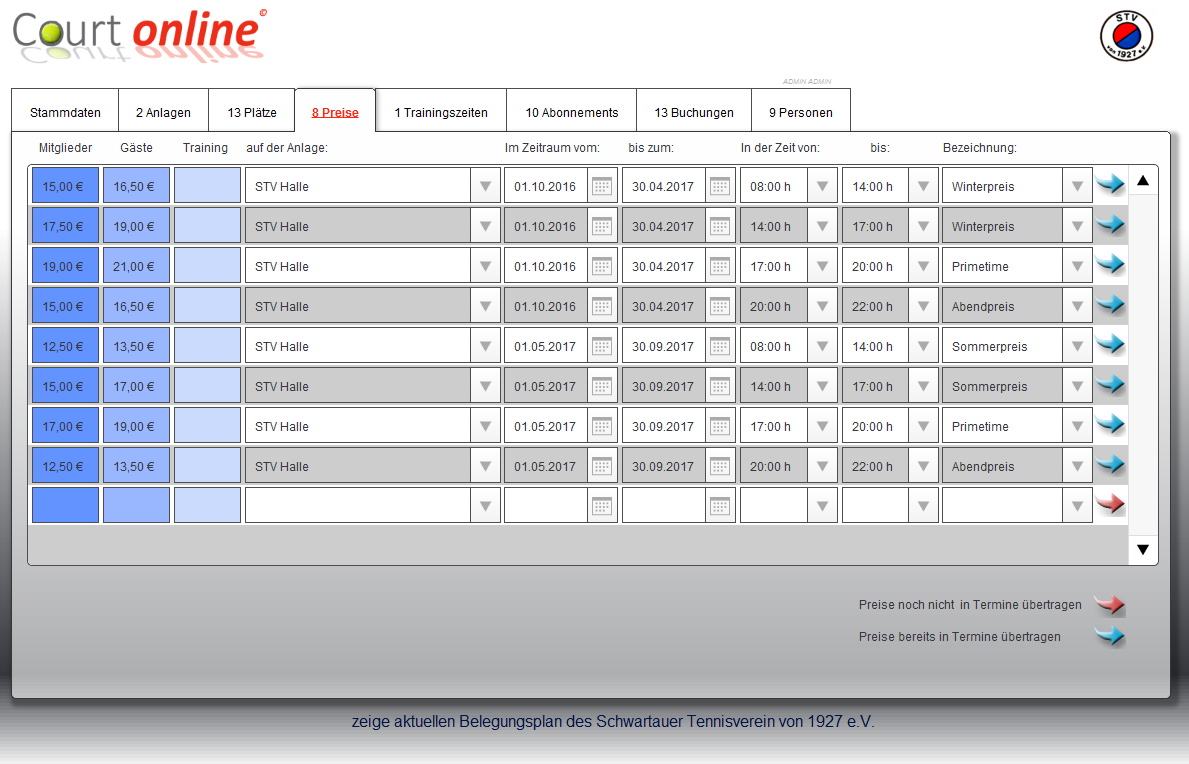The height and width of the screenshot is (764, 1189).
Task: Expand Anlage dropdown of the 15,00 € Winterpreis row
Action: 485,186
